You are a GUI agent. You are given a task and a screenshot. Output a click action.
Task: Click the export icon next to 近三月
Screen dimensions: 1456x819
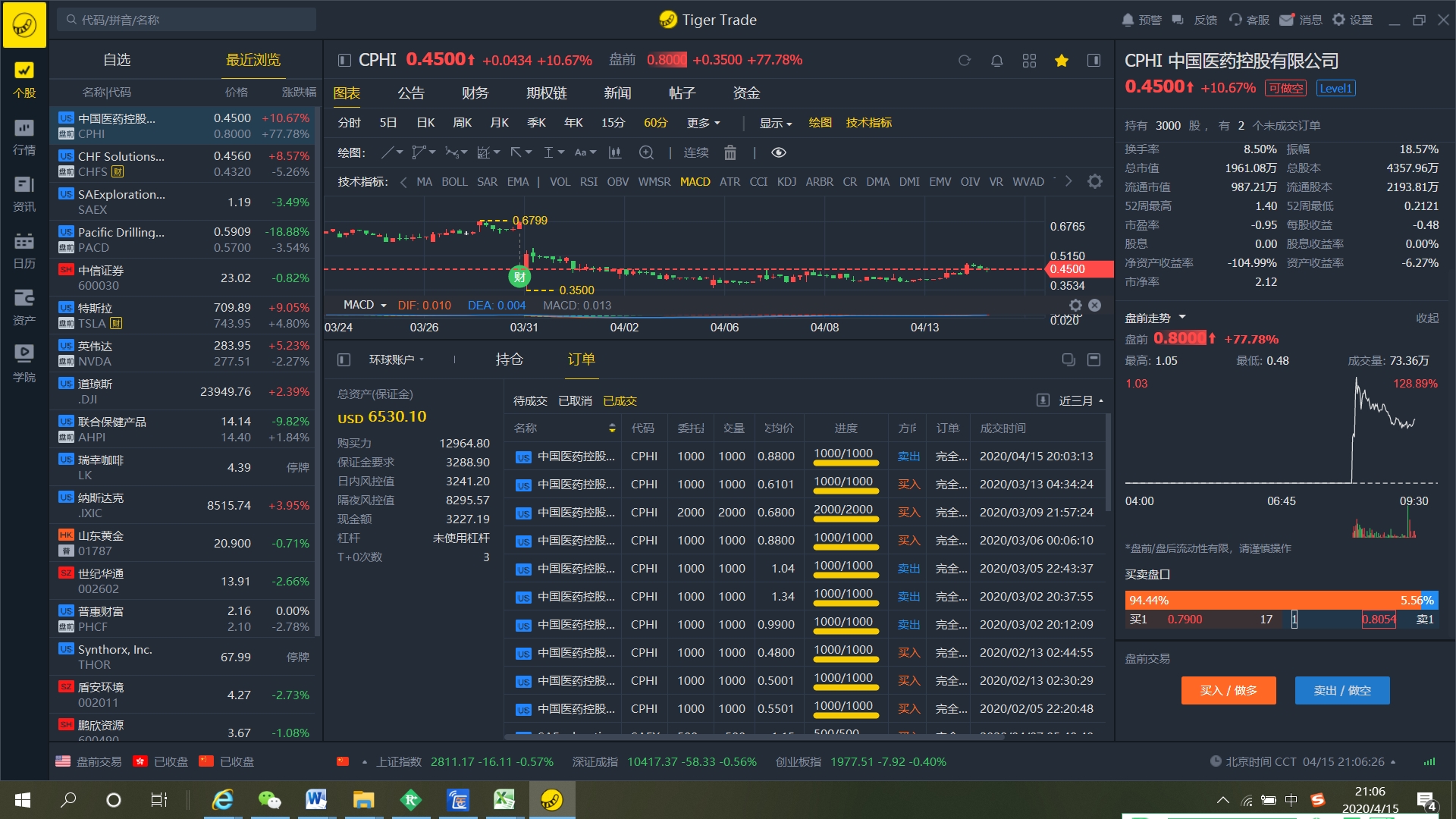(x=1043, y=400)
